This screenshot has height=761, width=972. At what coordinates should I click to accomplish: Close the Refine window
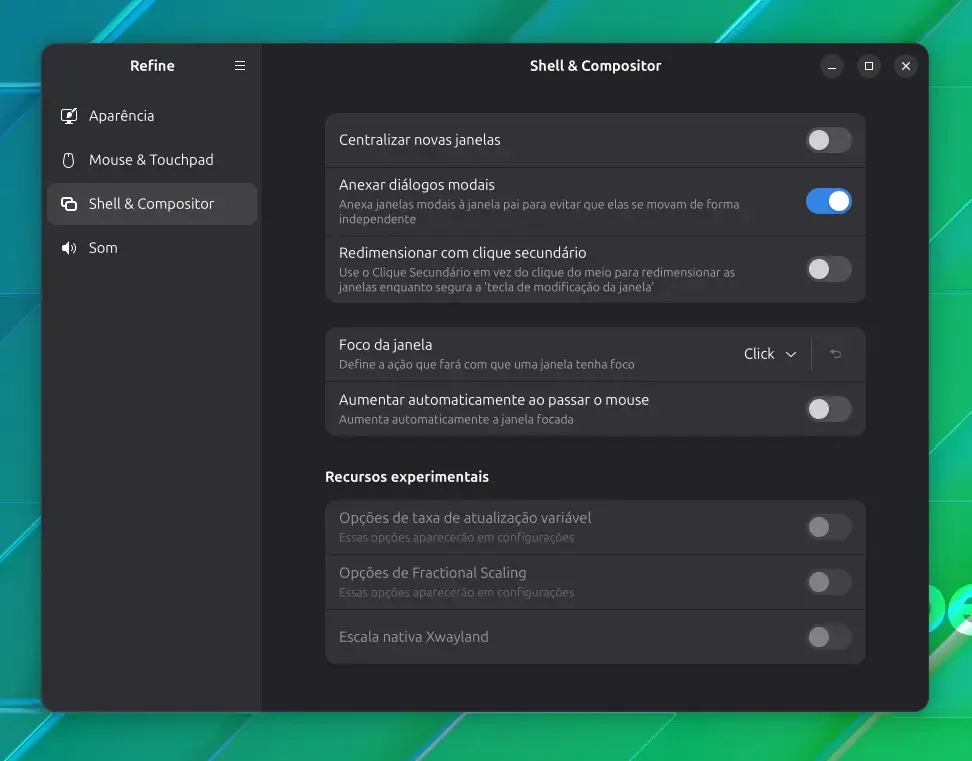point(906,66)
